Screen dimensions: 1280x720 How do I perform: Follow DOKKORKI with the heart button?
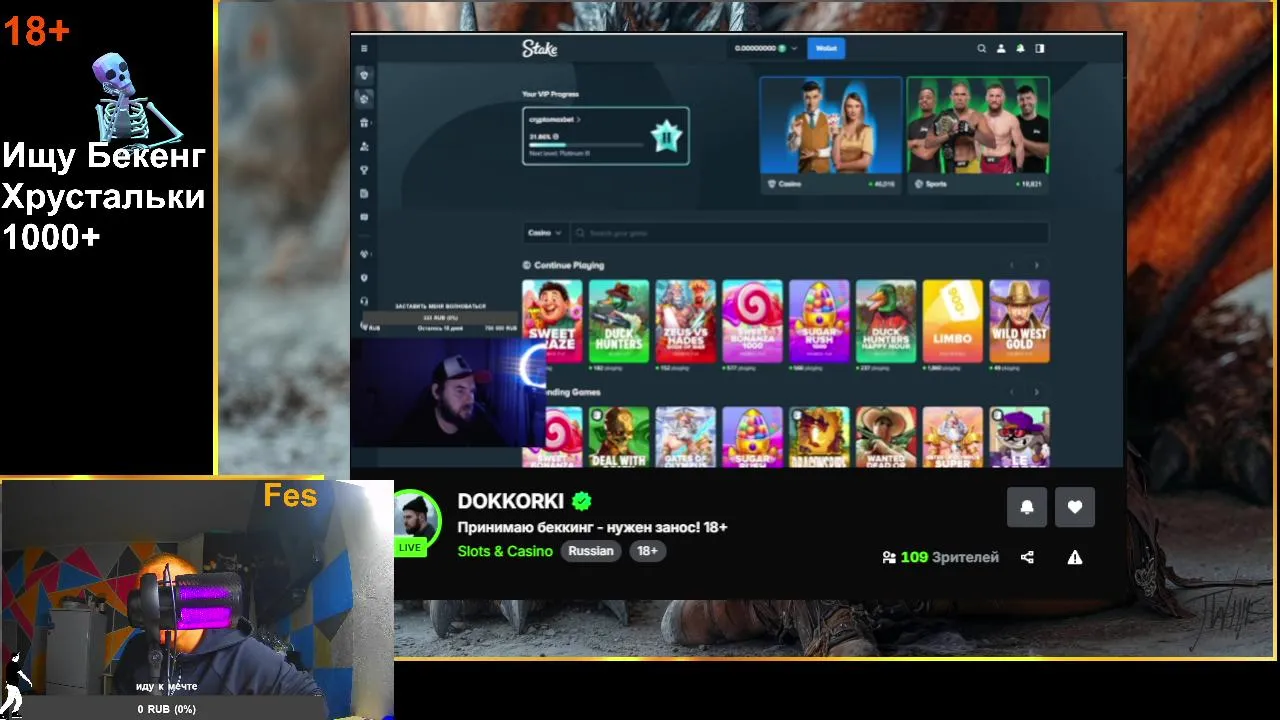point(1075,507)
